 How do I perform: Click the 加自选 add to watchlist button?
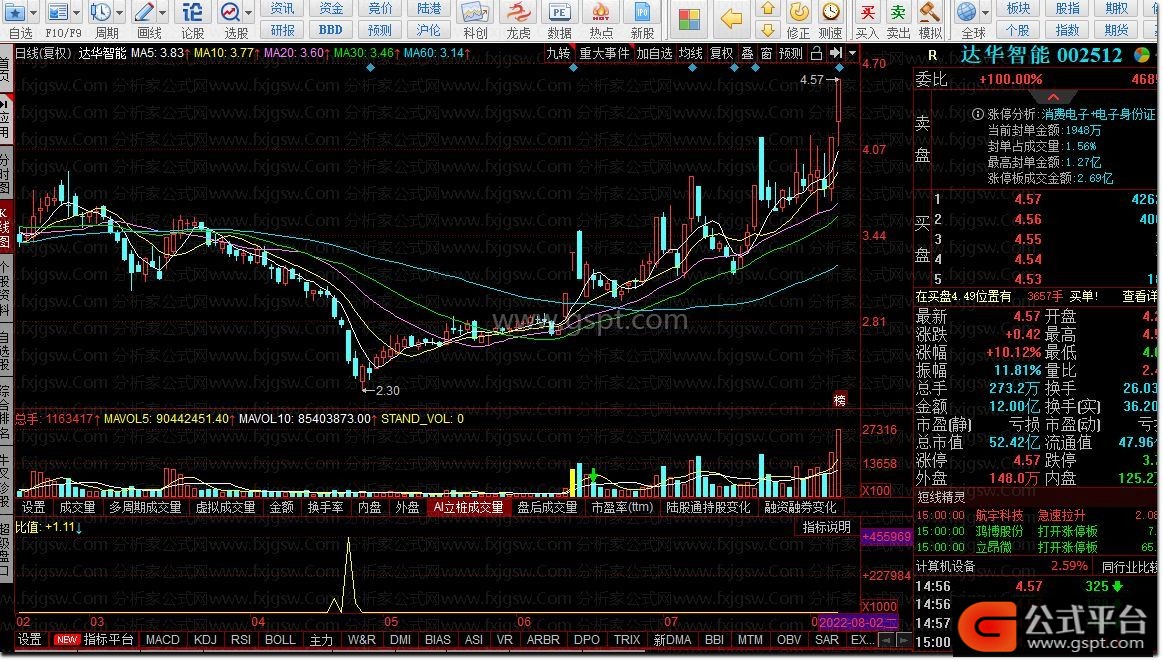pyautogui.click(x=653, y=53)
